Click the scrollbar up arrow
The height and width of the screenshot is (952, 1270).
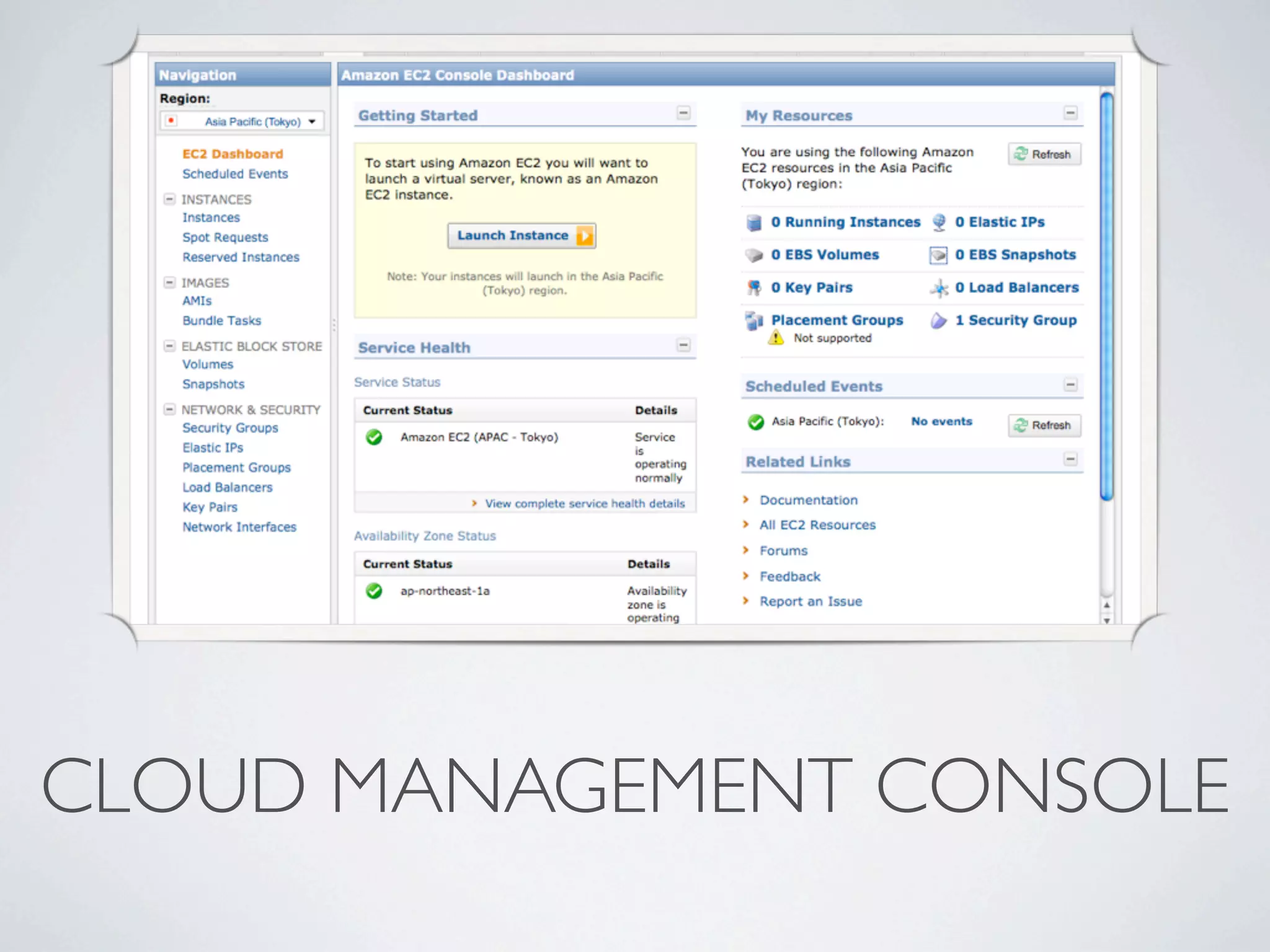(1107, 605)
